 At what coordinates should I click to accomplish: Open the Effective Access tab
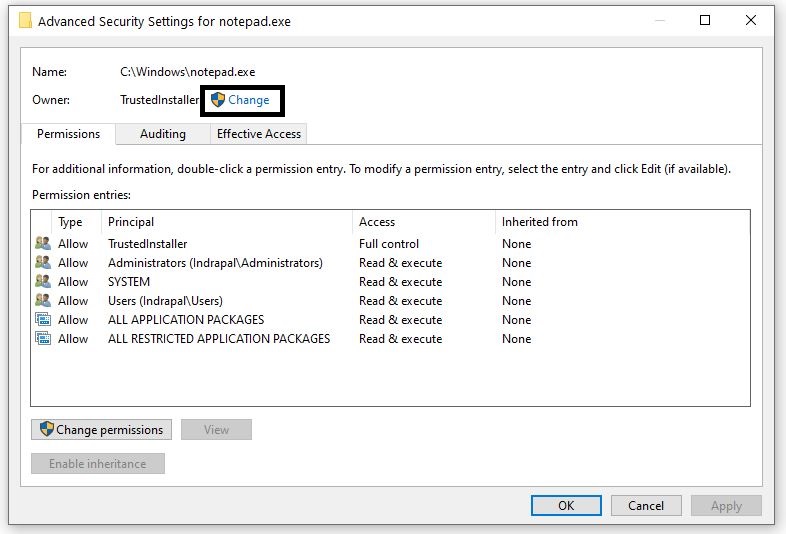[259, 134]
